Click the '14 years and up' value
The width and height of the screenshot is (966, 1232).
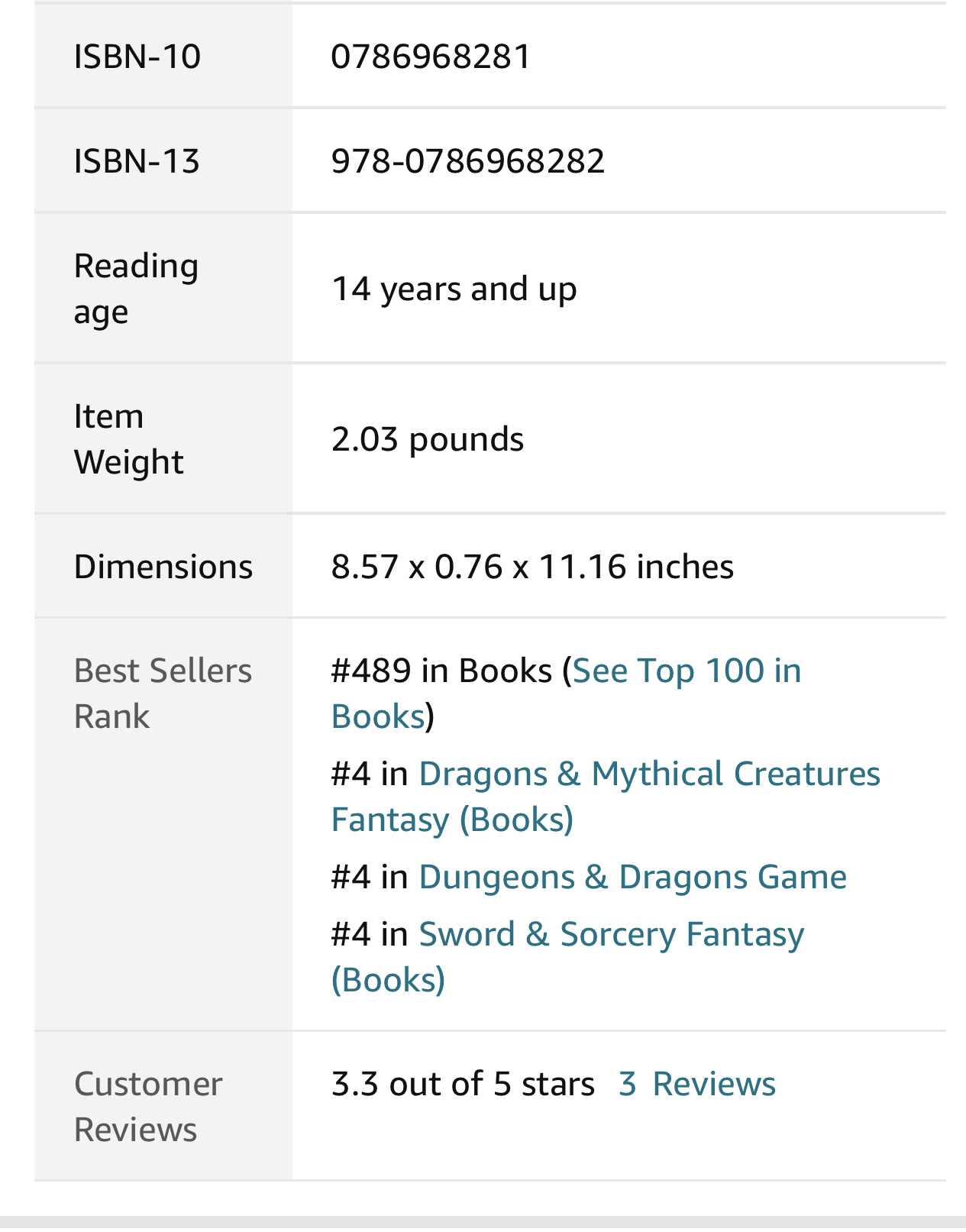pyautogui.click(x=454, y=289)
